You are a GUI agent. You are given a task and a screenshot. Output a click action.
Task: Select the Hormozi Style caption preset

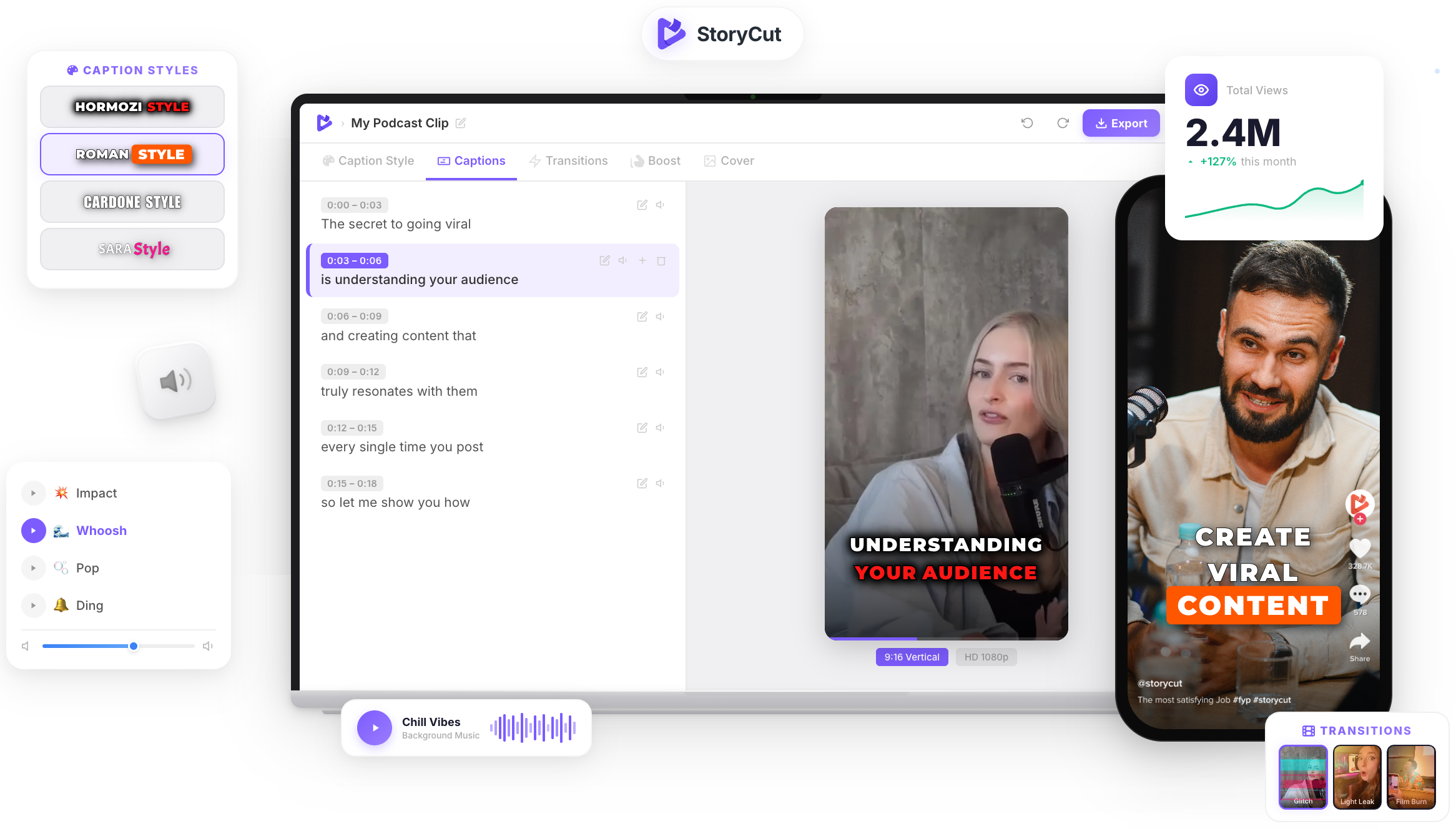click(x=132, y=106)
